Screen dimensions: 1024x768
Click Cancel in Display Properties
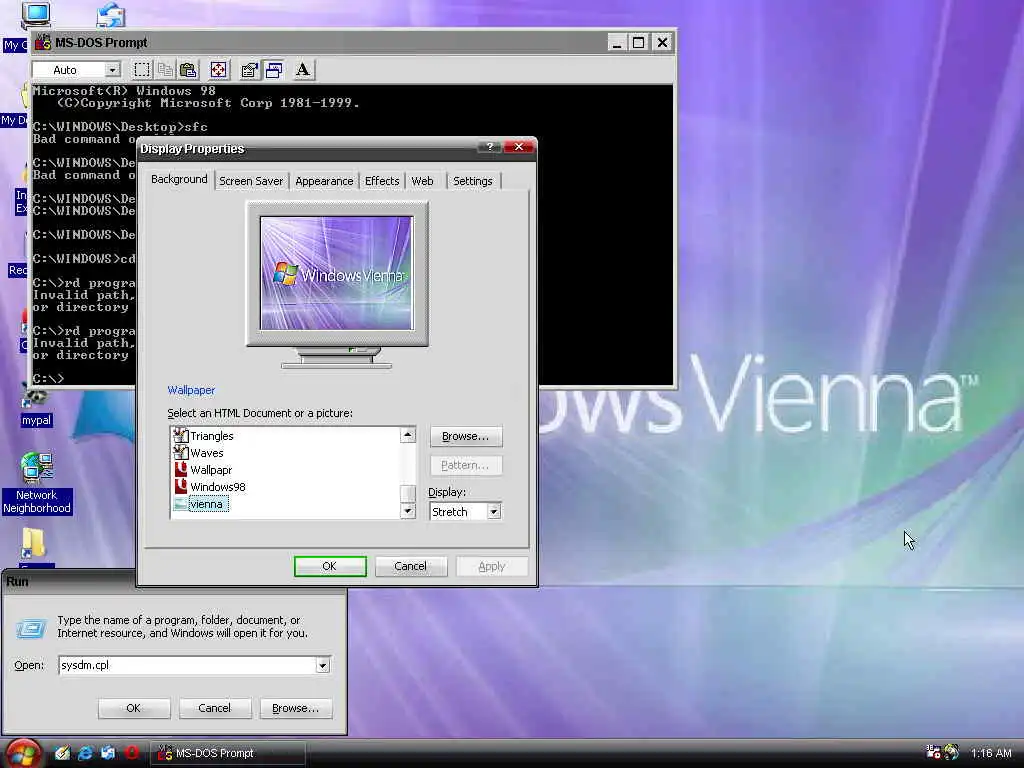(410, 566)
